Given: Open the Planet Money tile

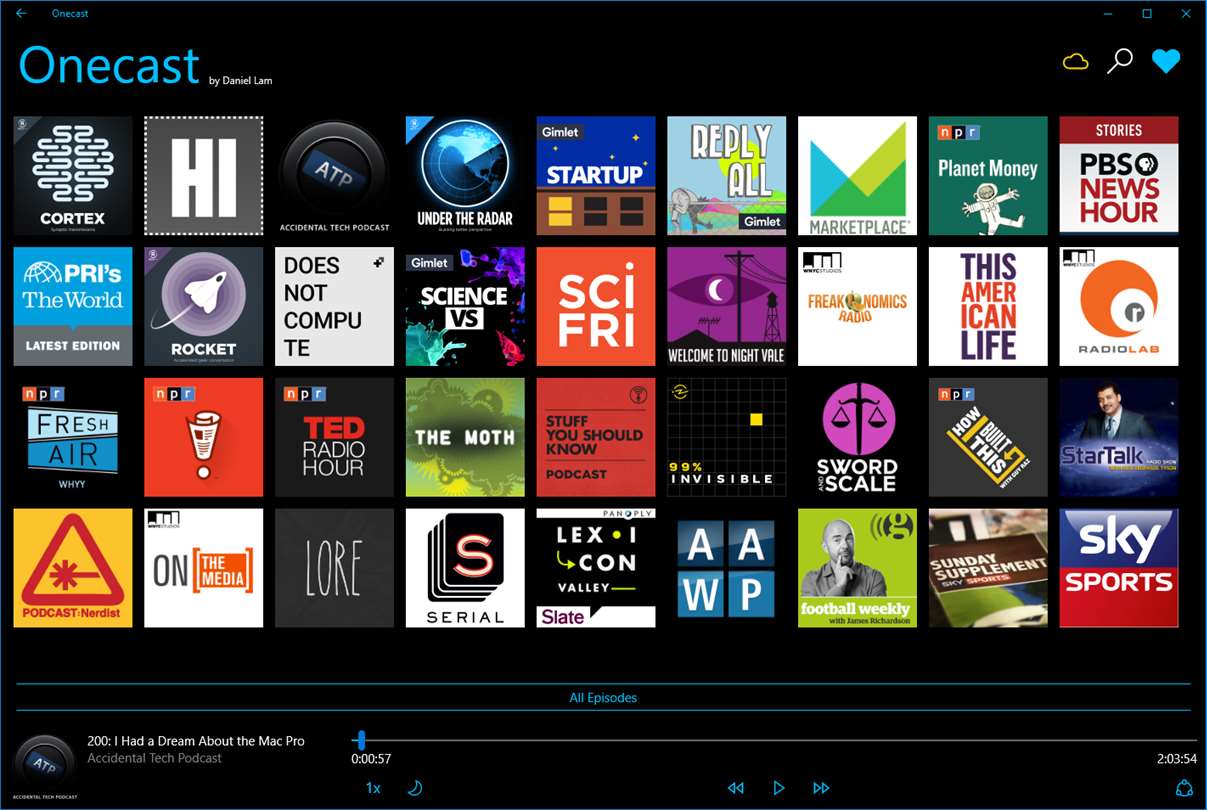Looking at the screenshot, I should coord(988,176).
